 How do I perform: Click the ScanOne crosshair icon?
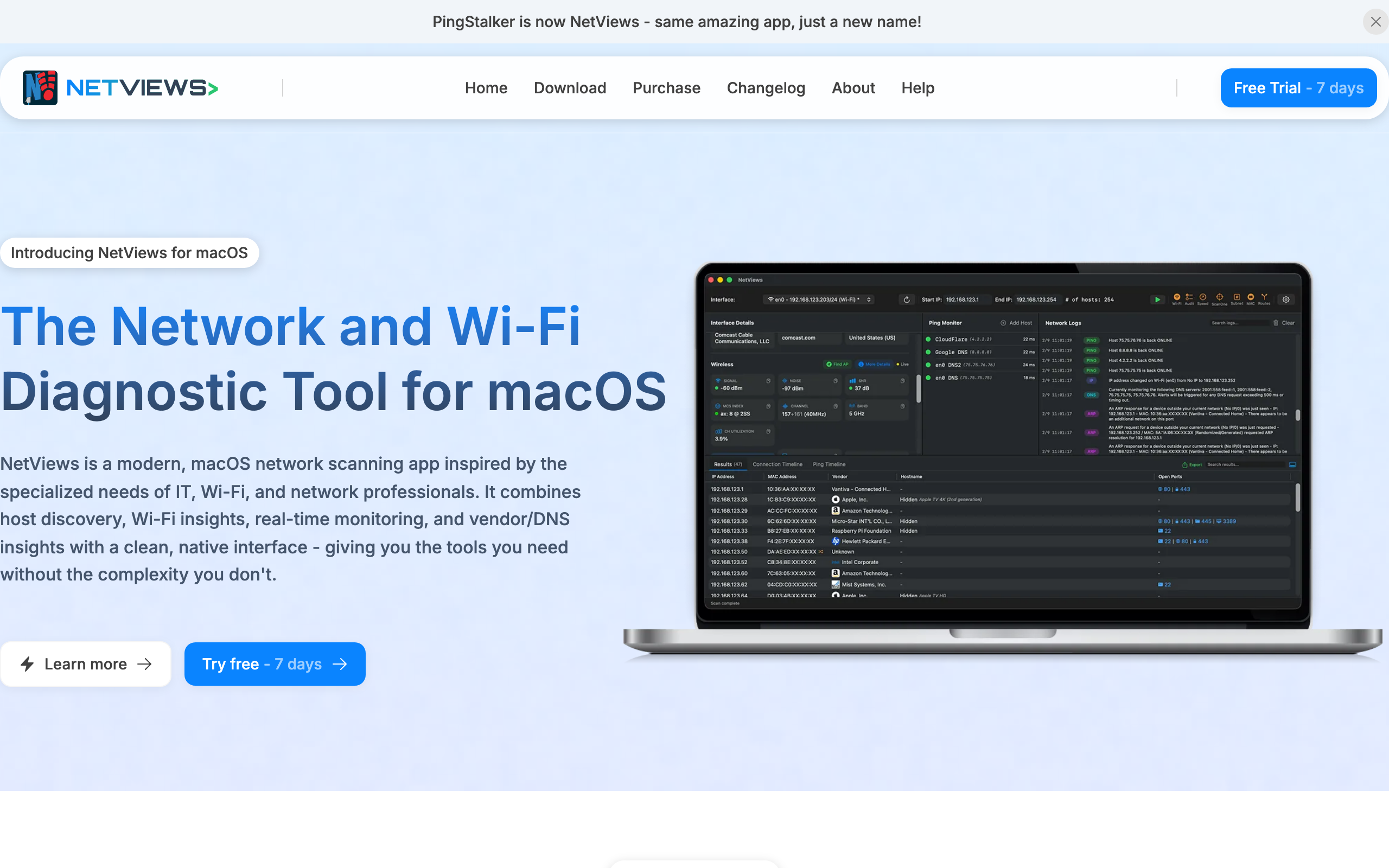pos(1220,297)
